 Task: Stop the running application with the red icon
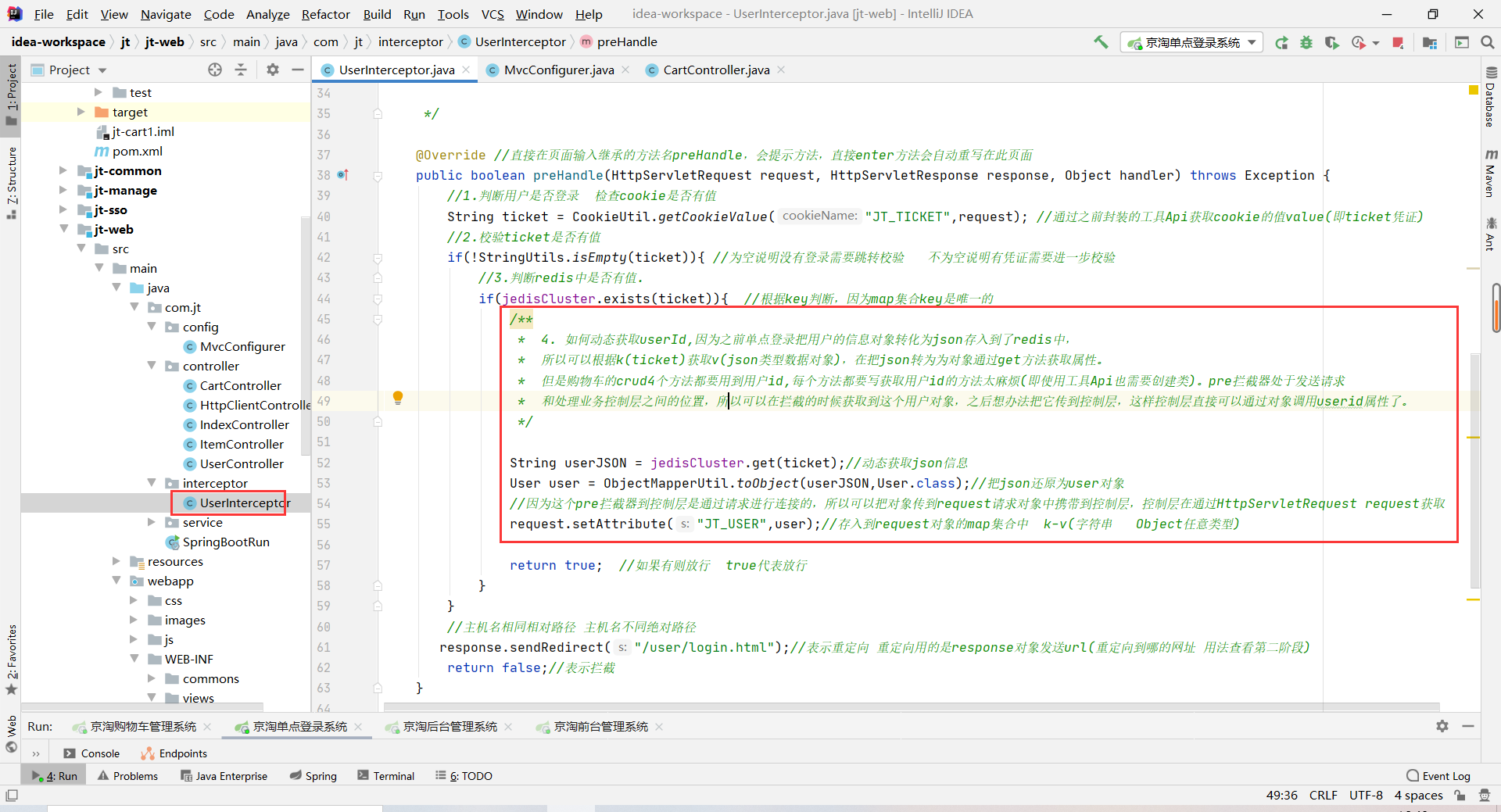tap(1398, 43)
